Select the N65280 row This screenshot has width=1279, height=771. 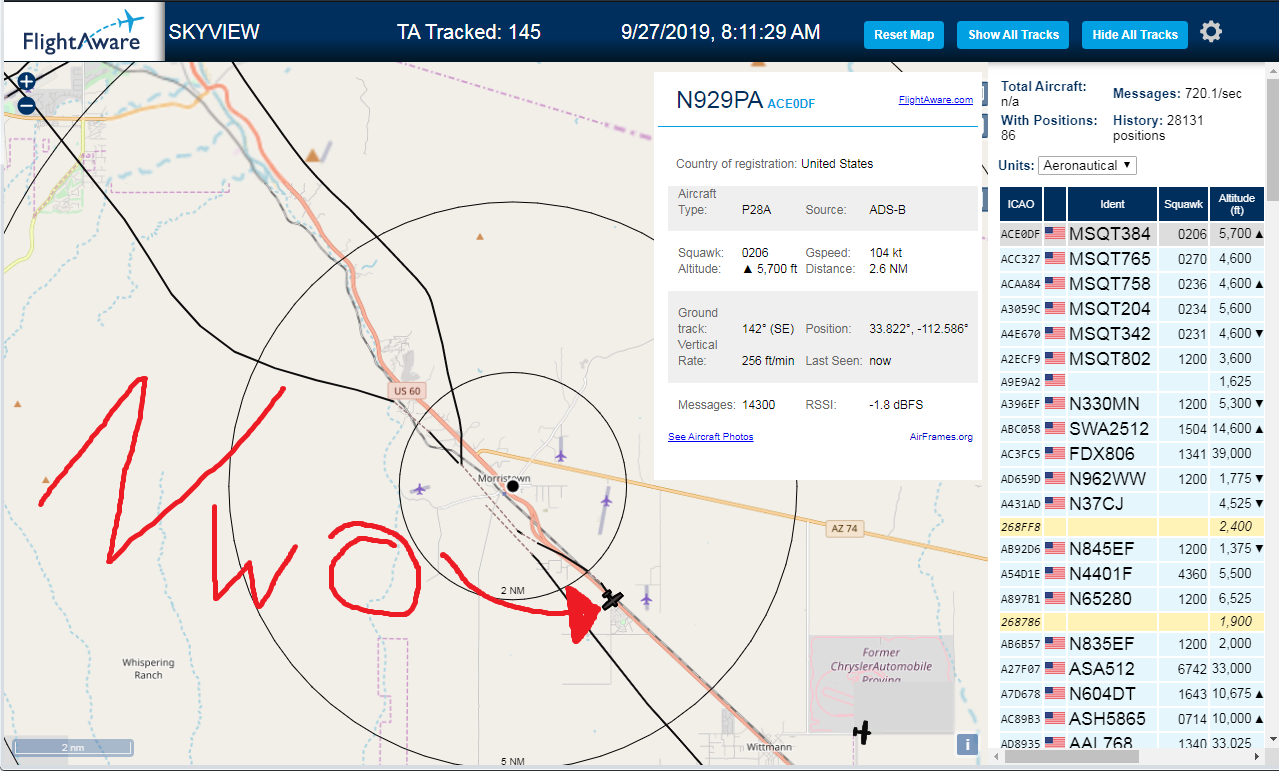tap(1132, 599)
